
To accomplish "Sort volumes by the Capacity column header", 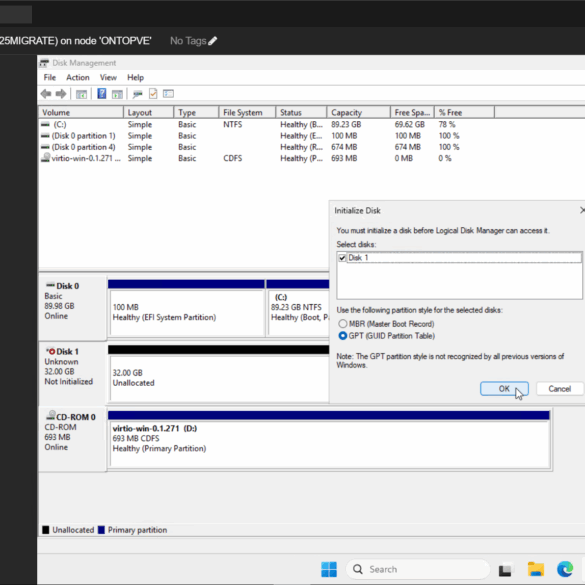I will coord(359,112).
